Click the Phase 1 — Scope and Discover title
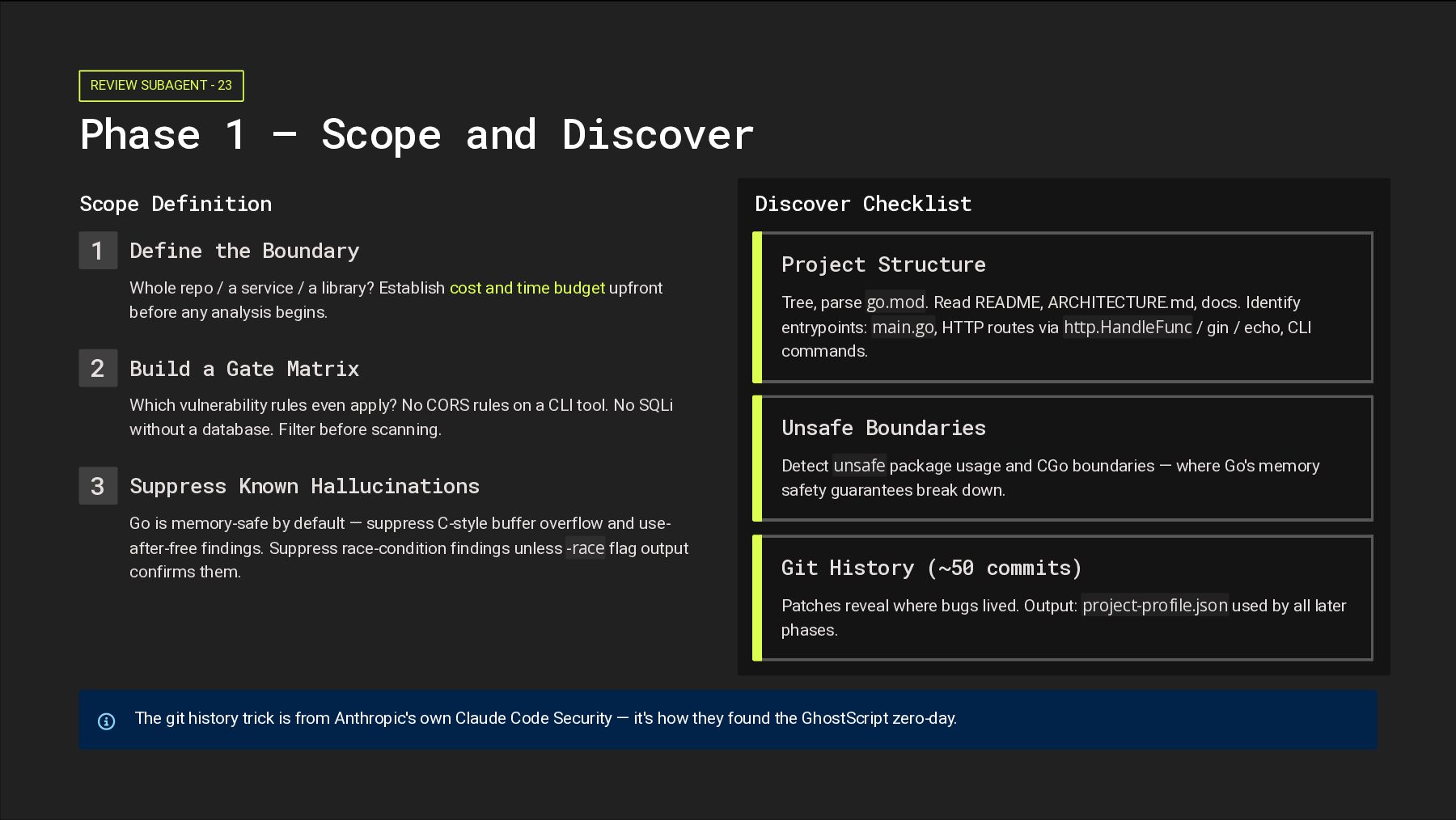The width and height of the screenshot is (1456, 820). (x=417, y=134)
